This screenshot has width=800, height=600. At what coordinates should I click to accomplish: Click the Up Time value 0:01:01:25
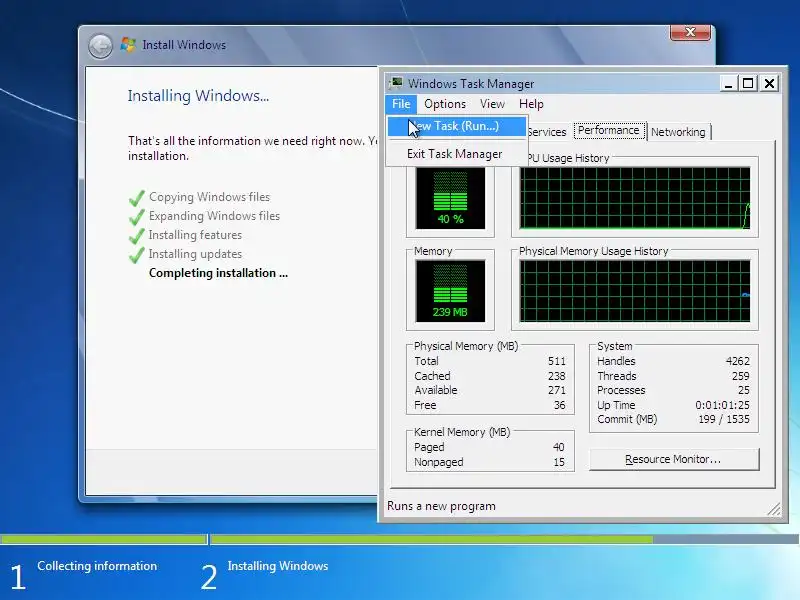tap(722, 405)
